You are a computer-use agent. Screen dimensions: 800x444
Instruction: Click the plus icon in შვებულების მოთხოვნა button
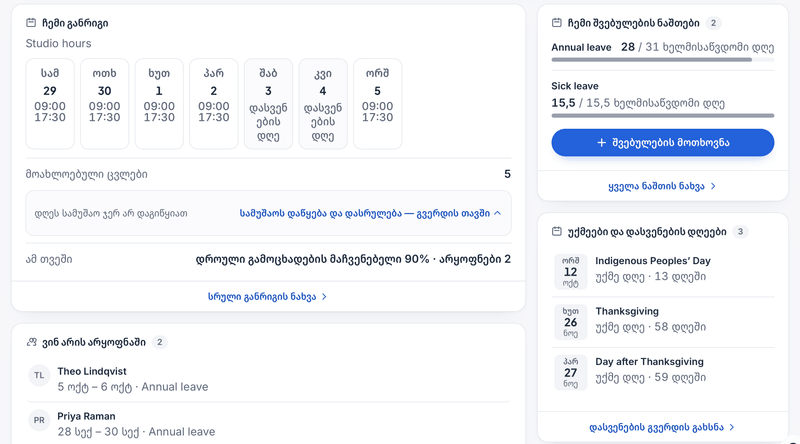coord(602,142)
